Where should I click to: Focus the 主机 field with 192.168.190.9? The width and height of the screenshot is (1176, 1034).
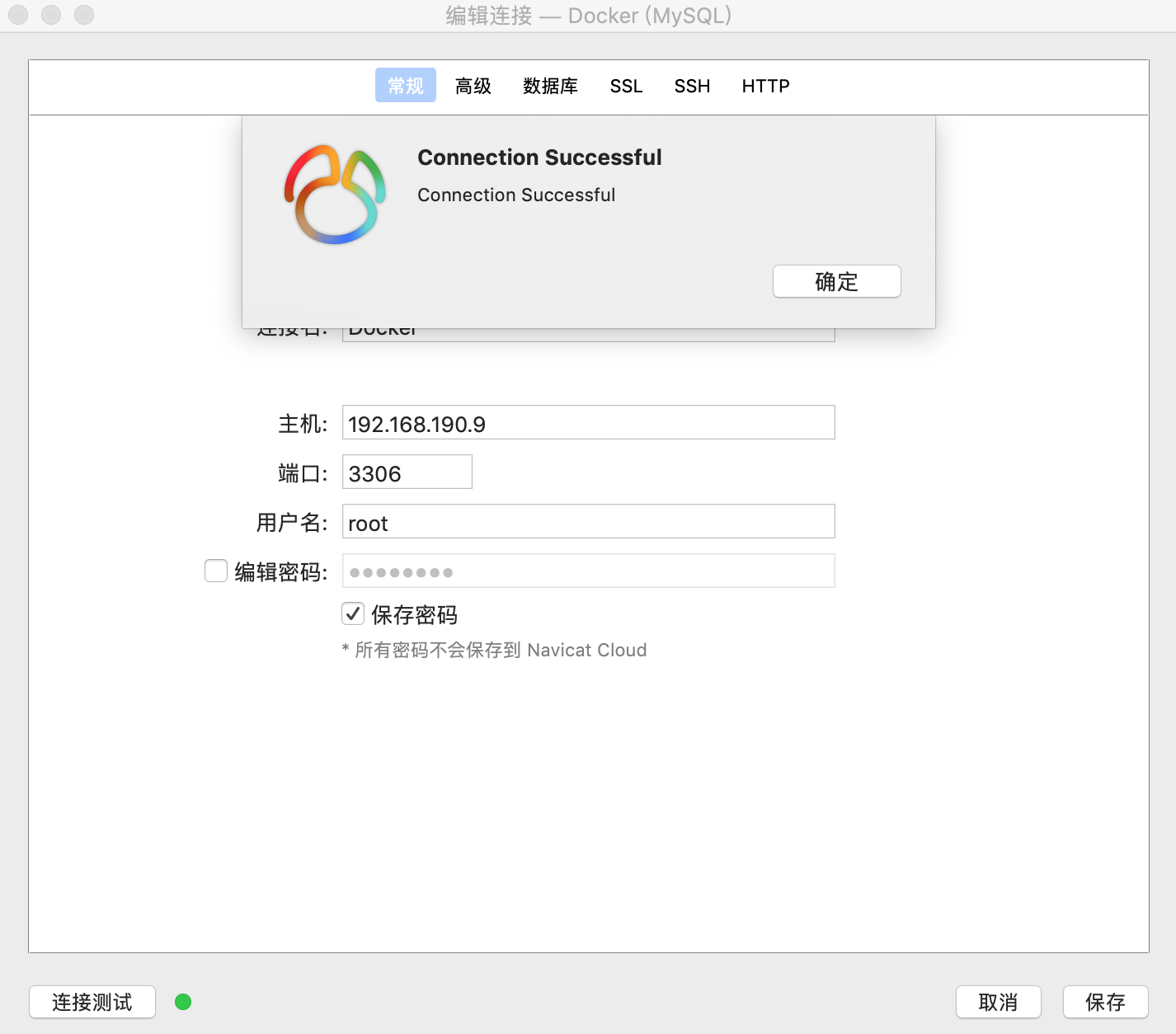(x=588, y=422)
